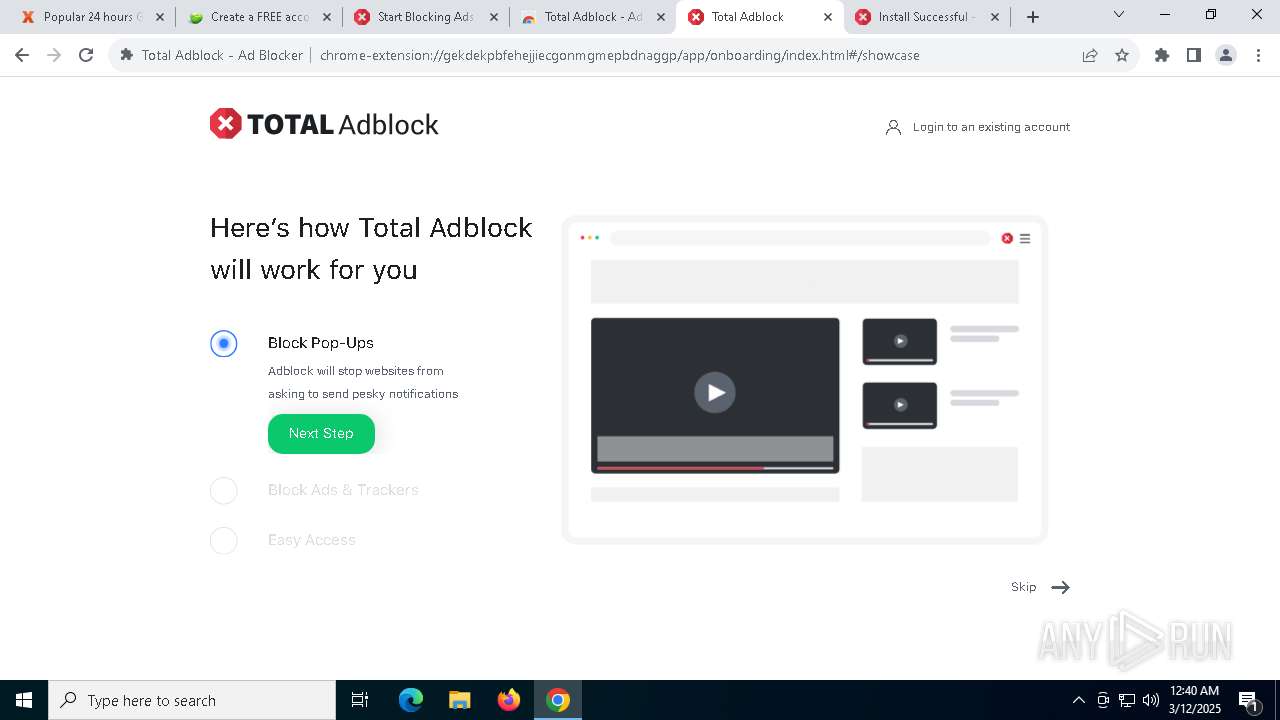Click the Block Ads & Trackers label
1280x720 pixels.
click(343, 490)
